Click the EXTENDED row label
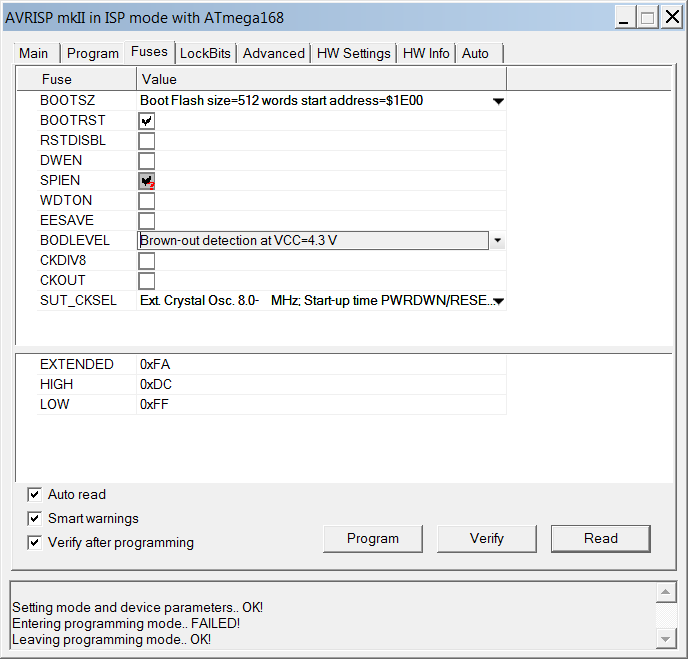688x659 pixels. click(77, 365)
